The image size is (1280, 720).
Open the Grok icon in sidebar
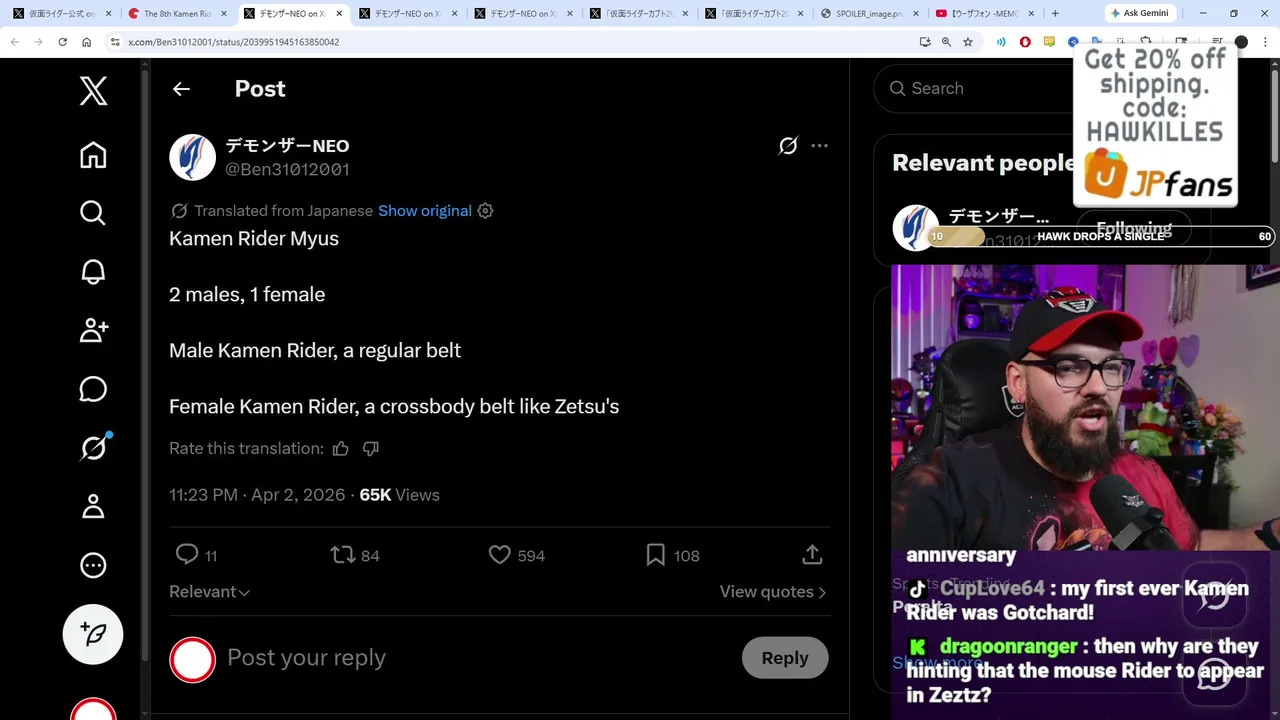(x=93, y=447)
